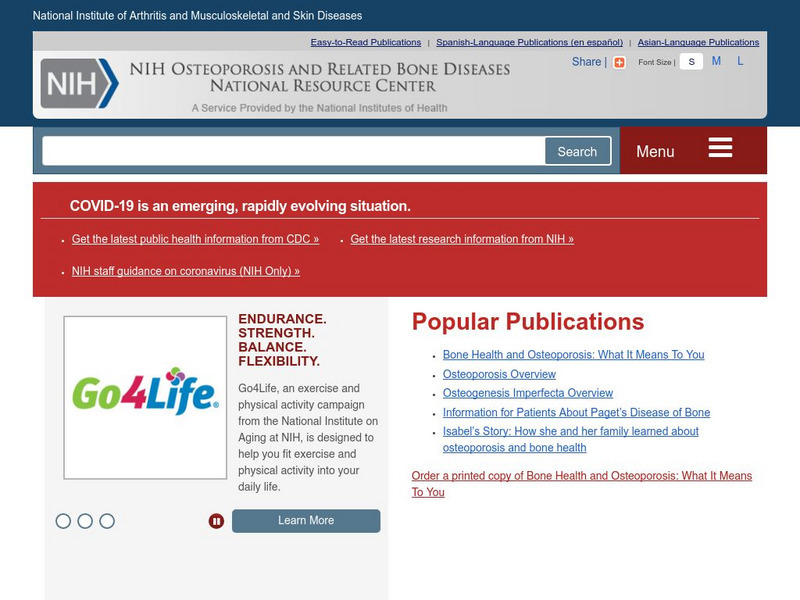Click the NIH logo

pyautogui.click(x=80, y=83)
